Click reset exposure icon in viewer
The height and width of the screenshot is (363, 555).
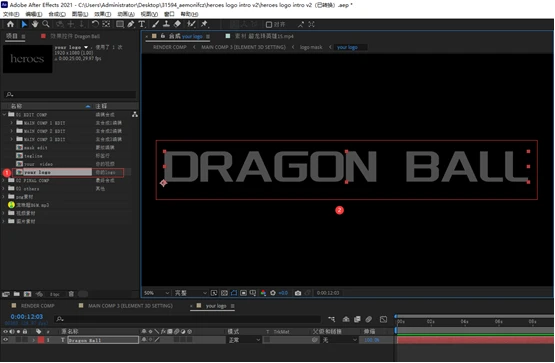click(273, 293)
